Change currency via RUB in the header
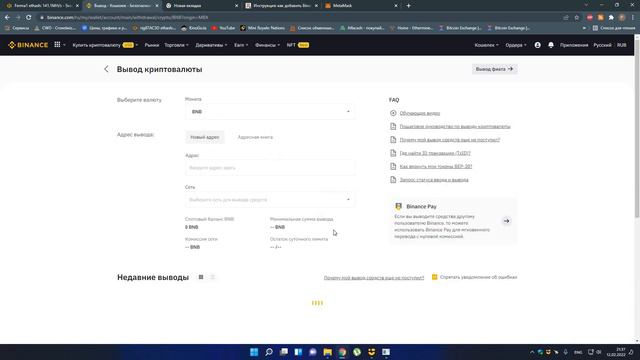This screenshot has width=640, height=360. (622, 45)
